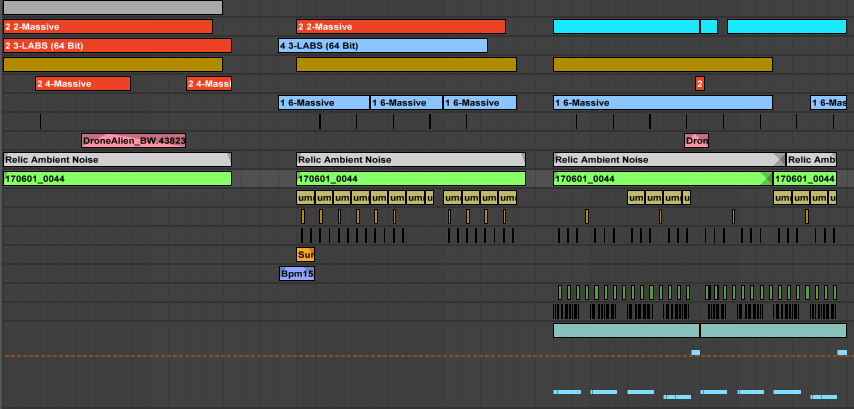
Task: Select the leftmost red 2 2-Massive clip
Action: click(107, 27)
